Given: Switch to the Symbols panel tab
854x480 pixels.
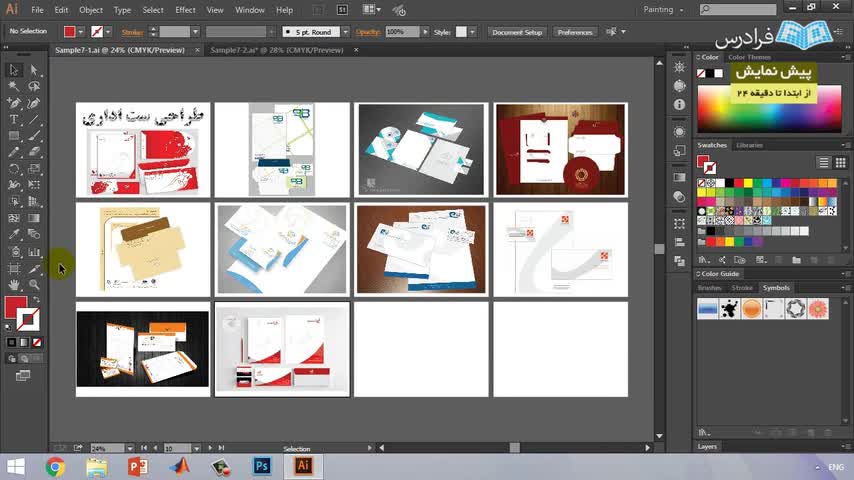Looking at the screenshot, I should [x=776, y=288].
